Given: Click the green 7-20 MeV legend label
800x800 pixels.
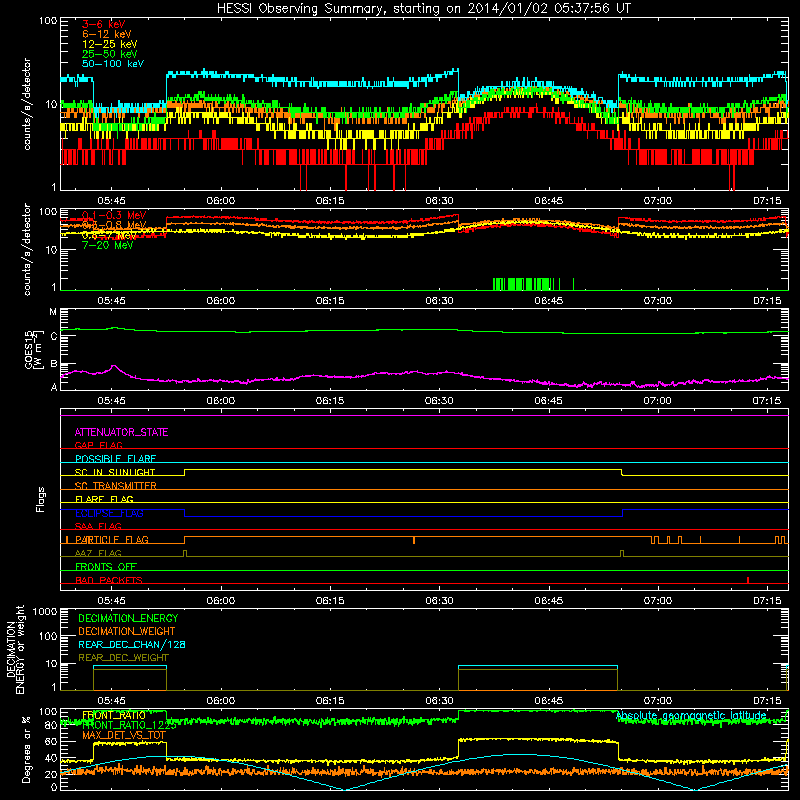Looking at the screenshot, I should 108,245.
